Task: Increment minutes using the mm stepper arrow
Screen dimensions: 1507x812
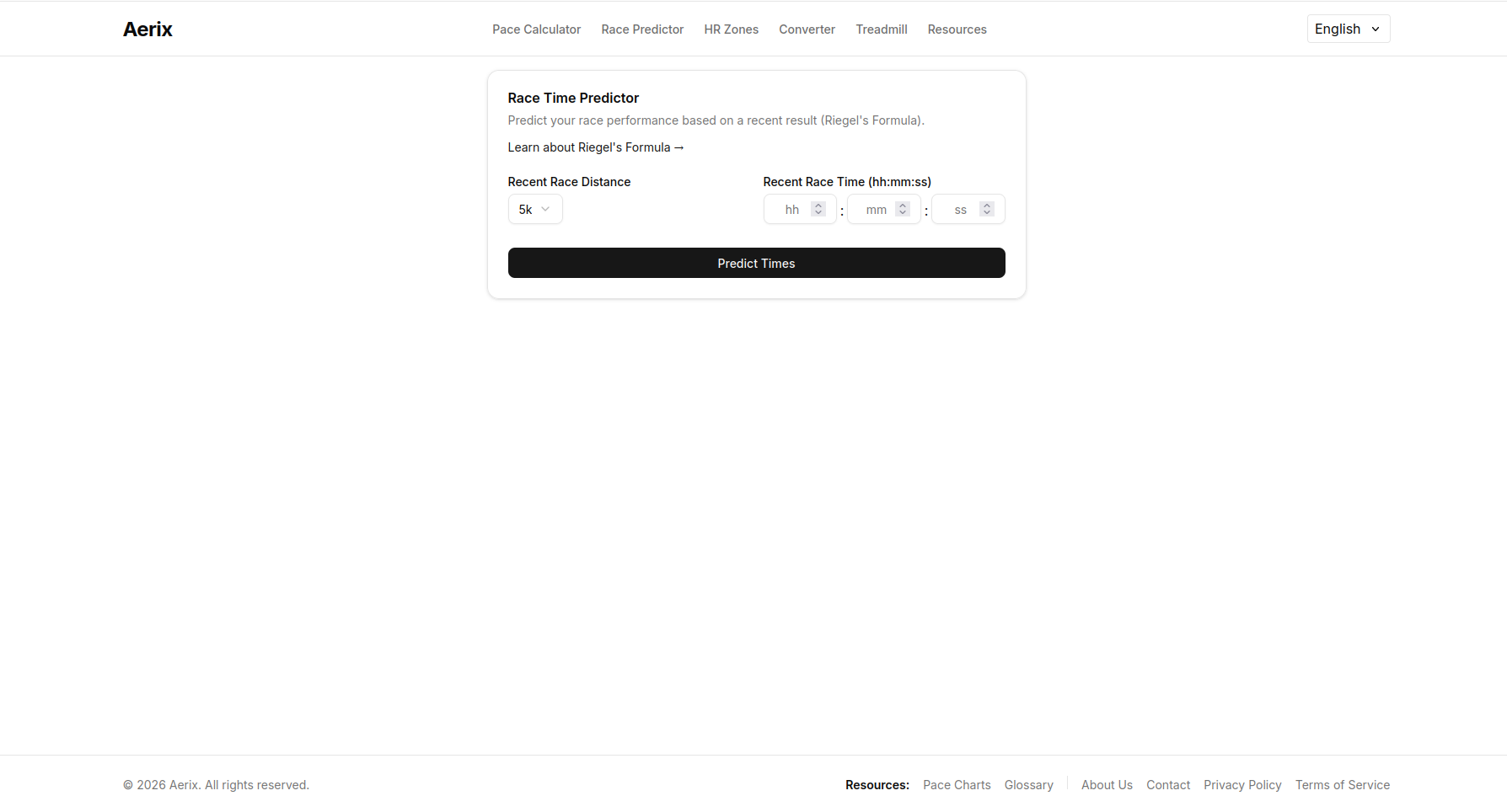Action: (903, 205)
